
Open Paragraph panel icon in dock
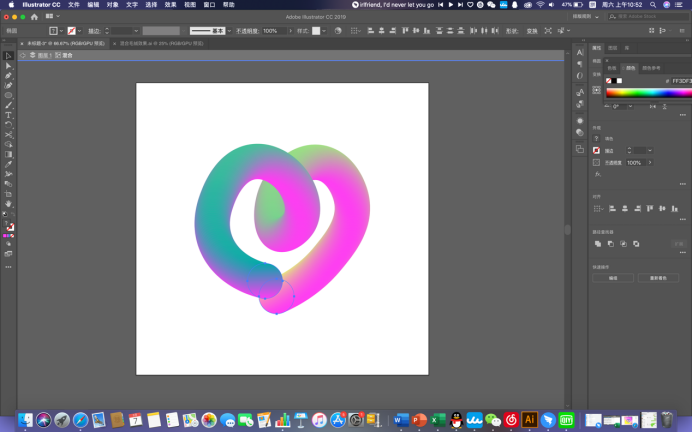point(580,64)
